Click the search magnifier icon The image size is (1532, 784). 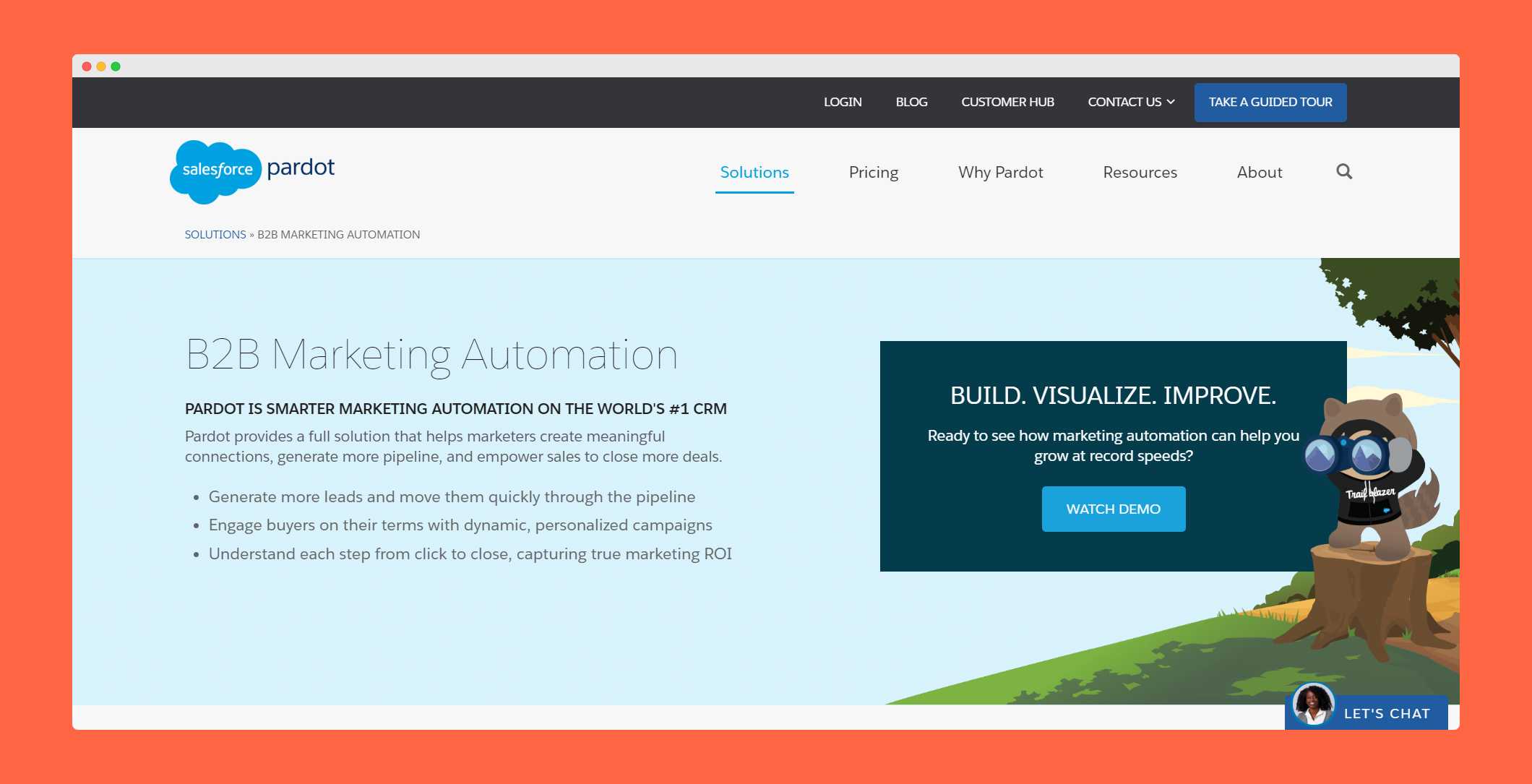pos(1344,172)
